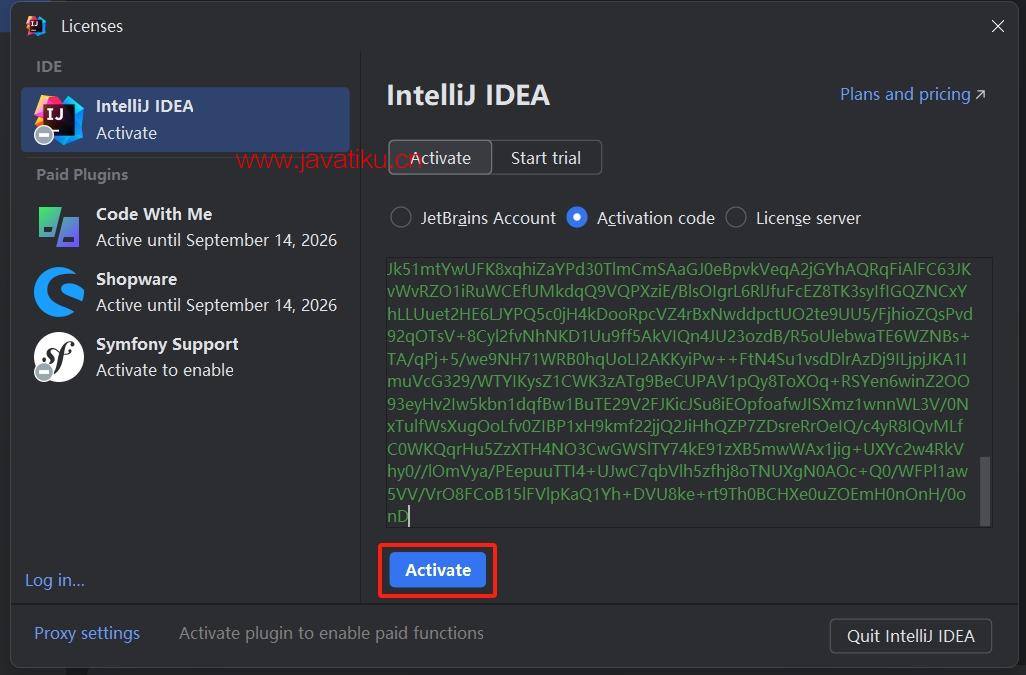Select the Symfony Support plugin row
This screenshot has width=1026, height=675.
185,357
